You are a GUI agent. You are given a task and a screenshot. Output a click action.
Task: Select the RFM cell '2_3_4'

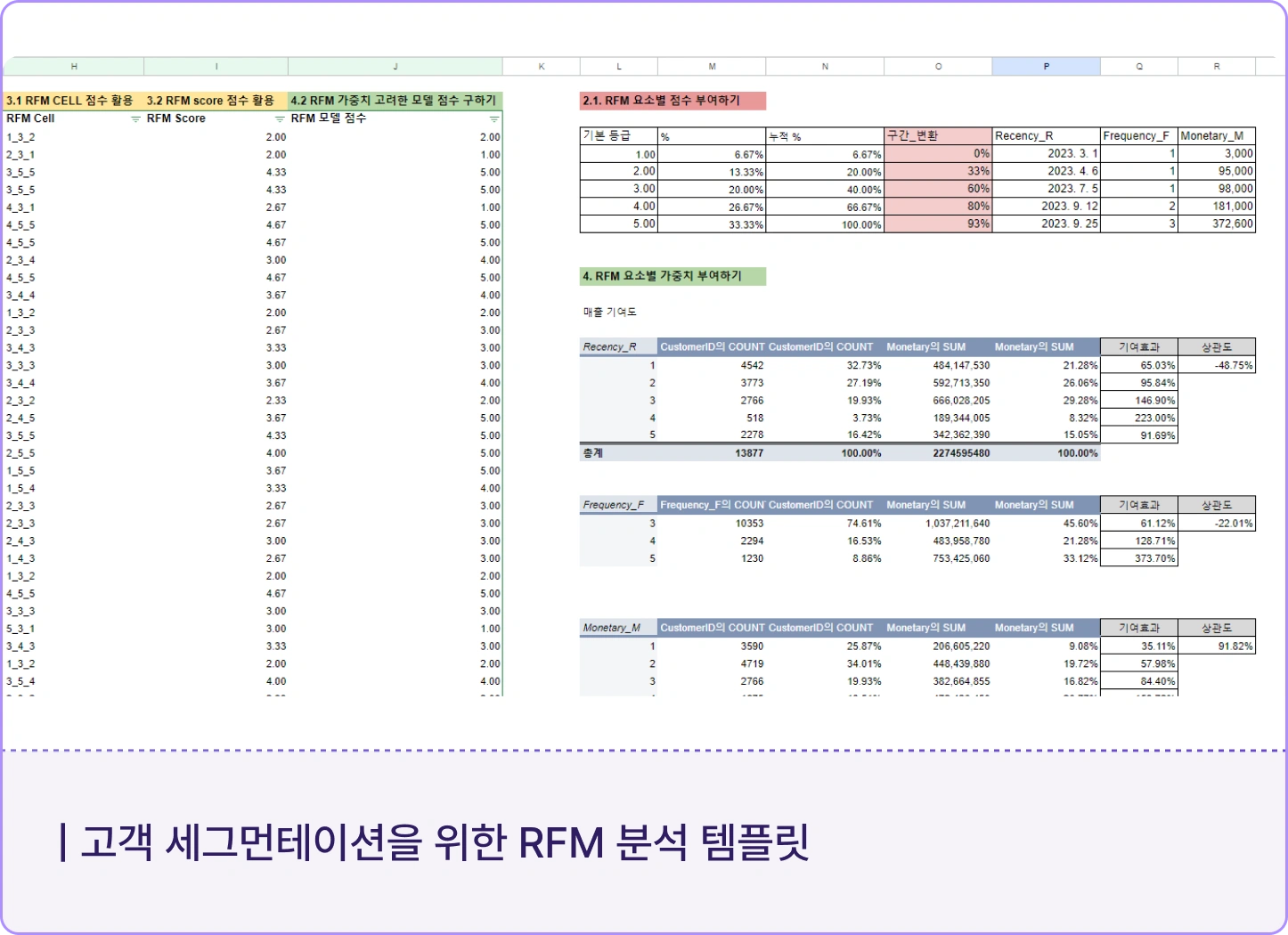74,260
